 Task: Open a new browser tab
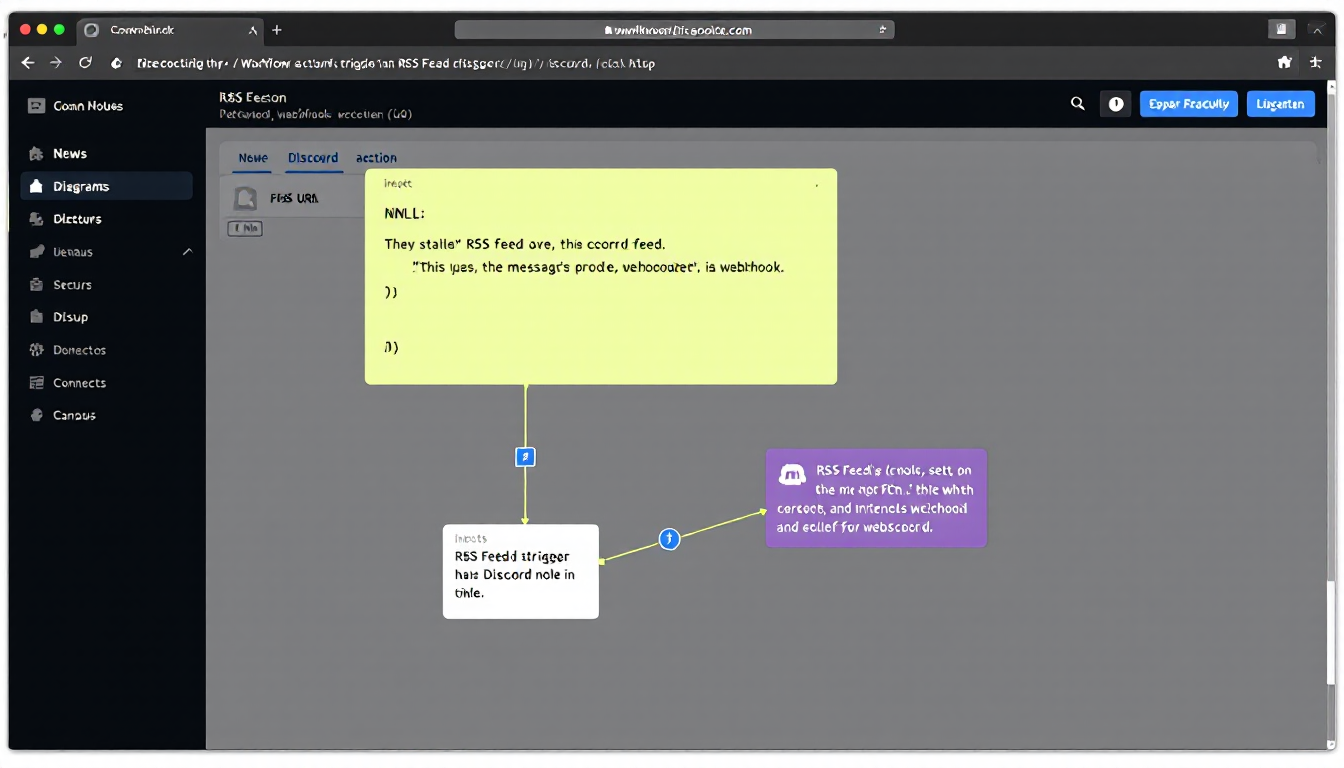click(x=277, y=30)
